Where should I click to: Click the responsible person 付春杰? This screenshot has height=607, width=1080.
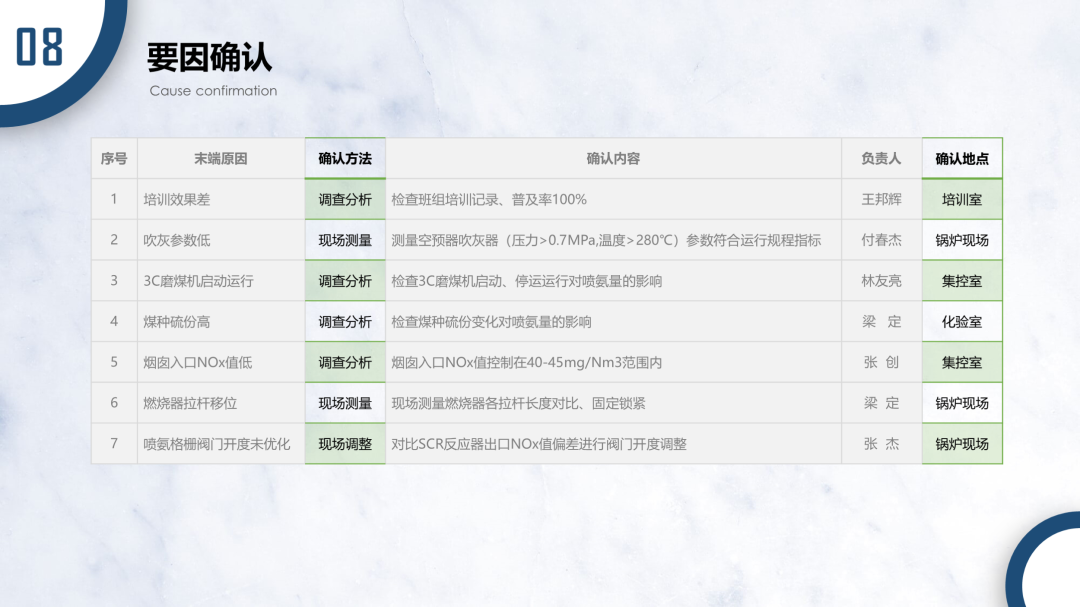(880, 240)
